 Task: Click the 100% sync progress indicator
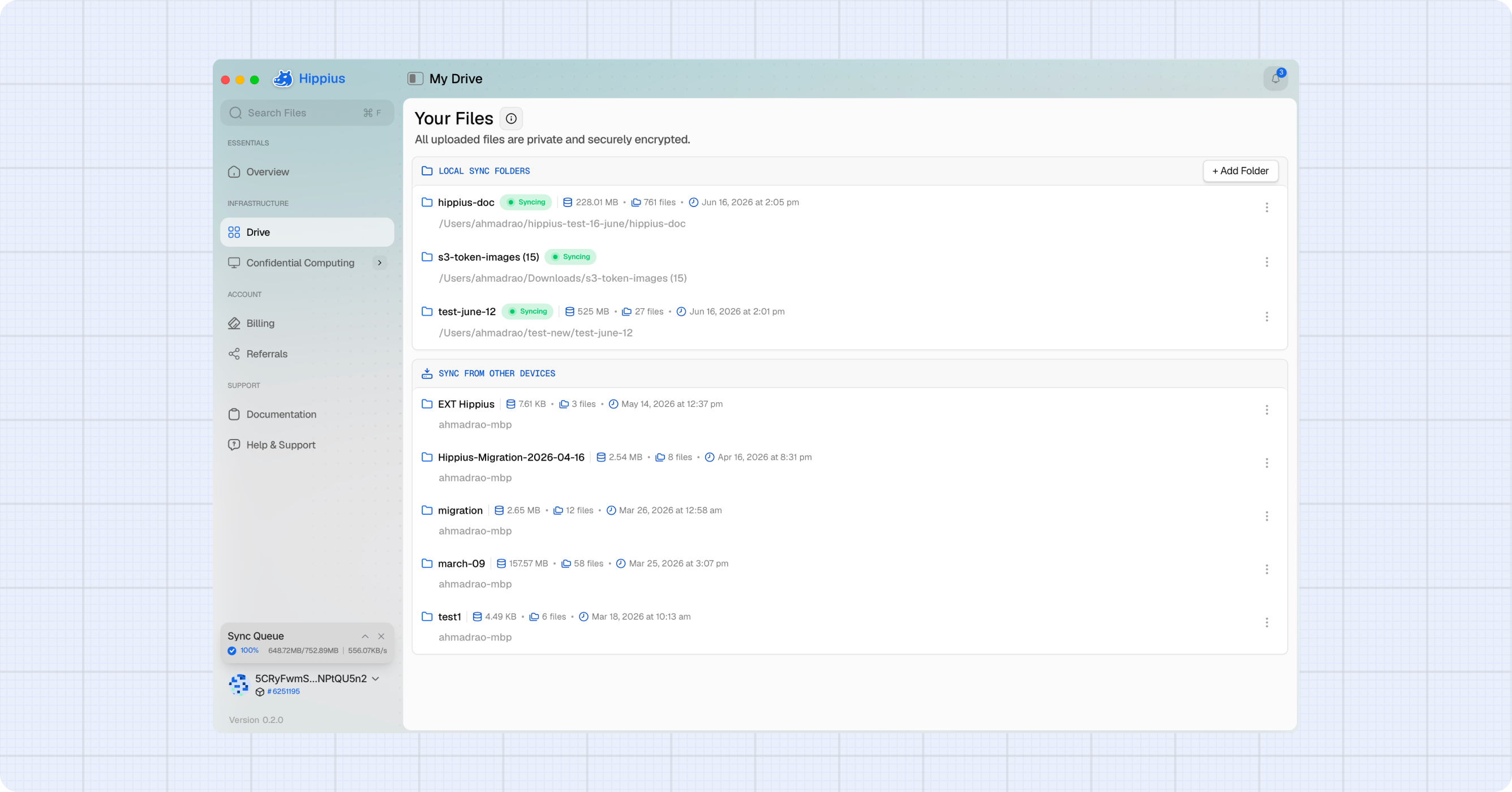(243, 651)
